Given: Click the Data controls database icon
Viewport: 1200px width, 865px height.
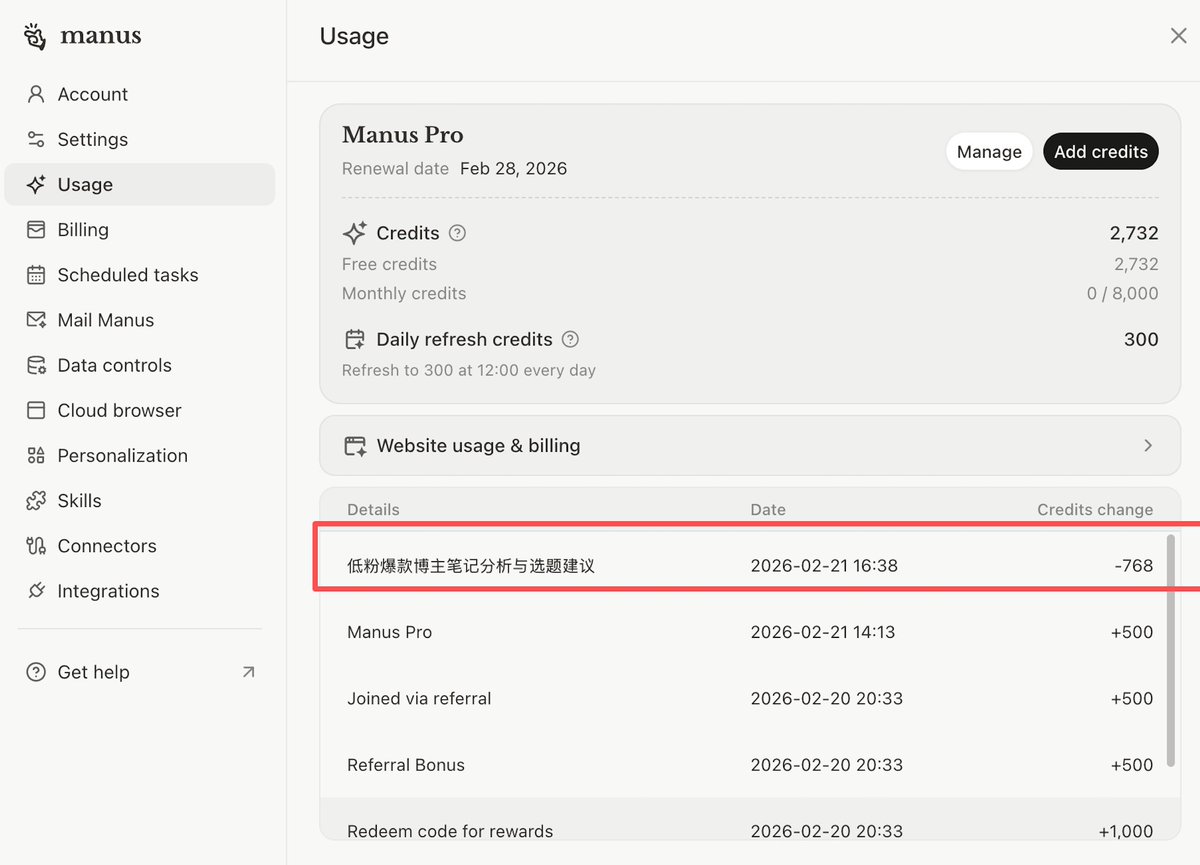Looking at the screenshot, I should click(36, 365).
